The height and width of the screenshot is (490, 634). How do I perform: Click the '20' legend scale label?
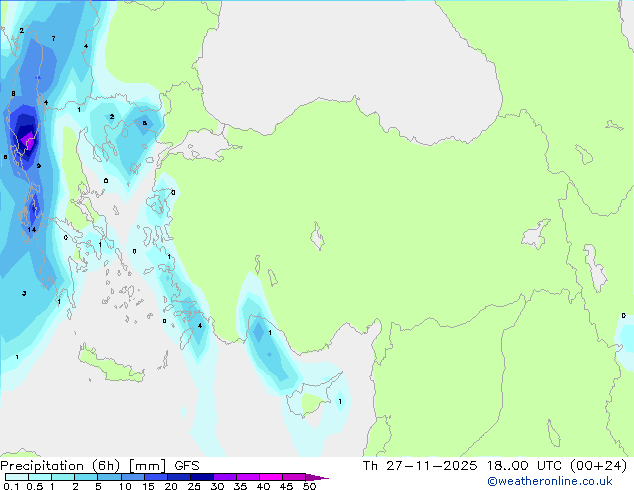pyautogui.click(x=171, y=486)
